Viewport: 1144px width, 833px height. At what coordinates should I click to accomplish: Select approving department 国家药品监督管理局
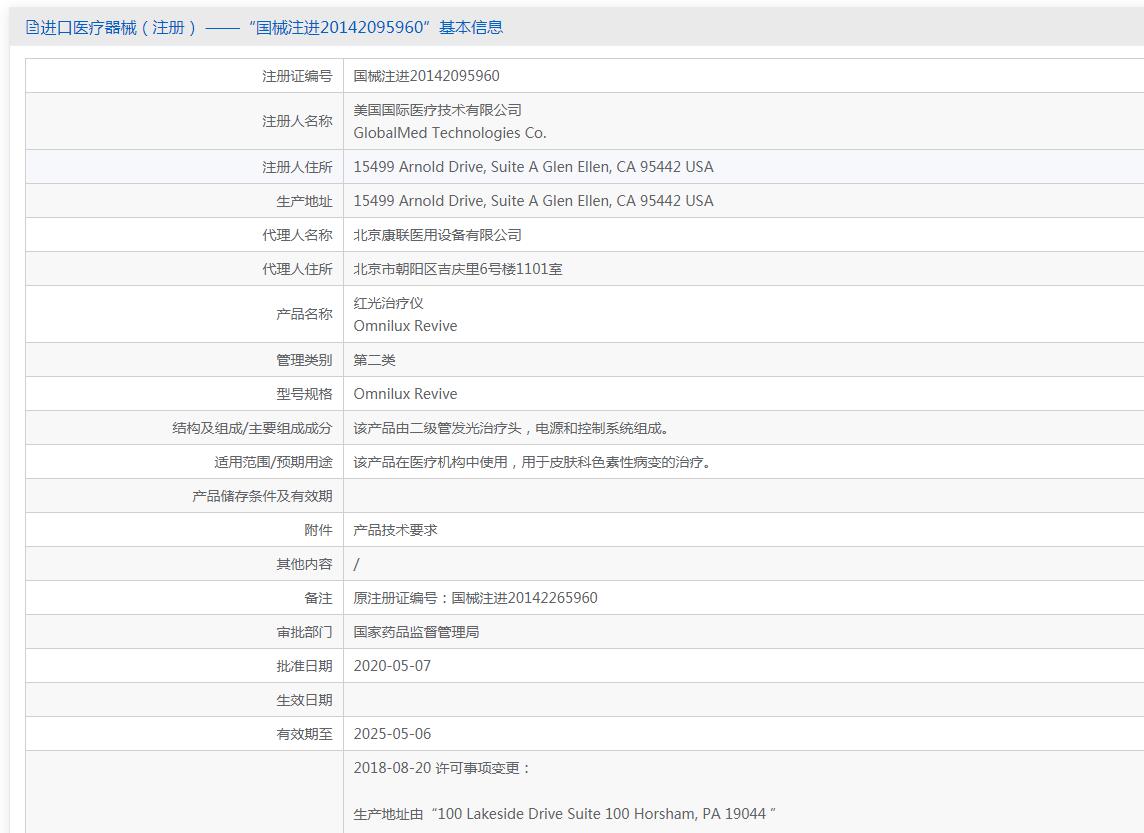pyautogui.click(x=417, y=632)
